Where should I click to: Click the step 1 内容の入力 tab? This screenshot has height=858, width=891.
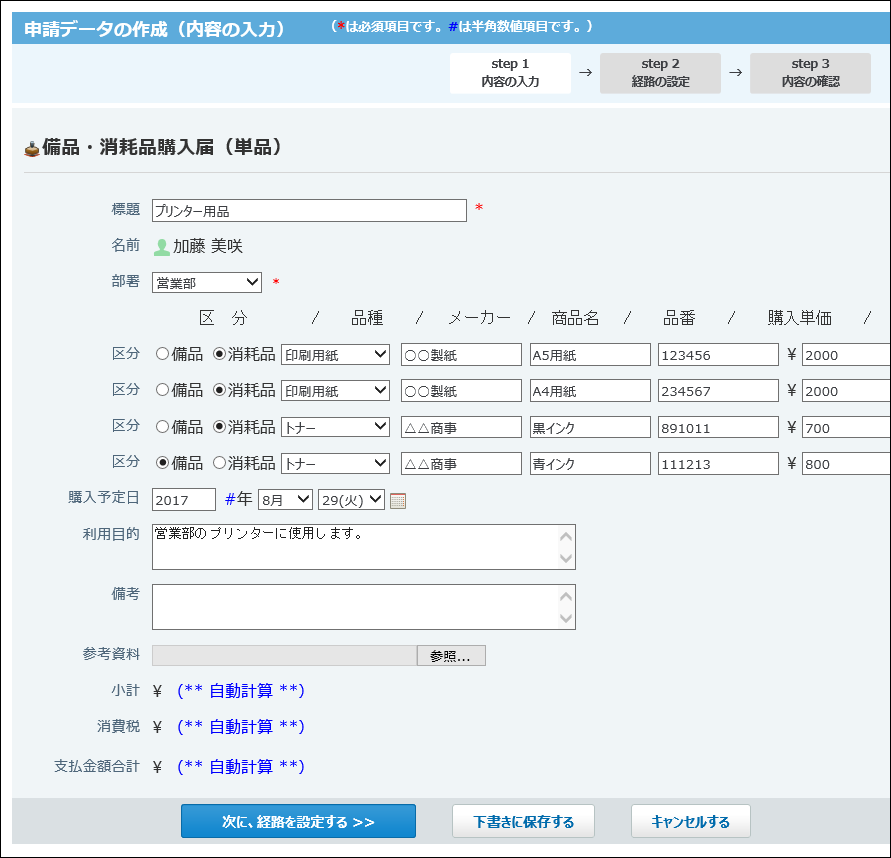510,73
